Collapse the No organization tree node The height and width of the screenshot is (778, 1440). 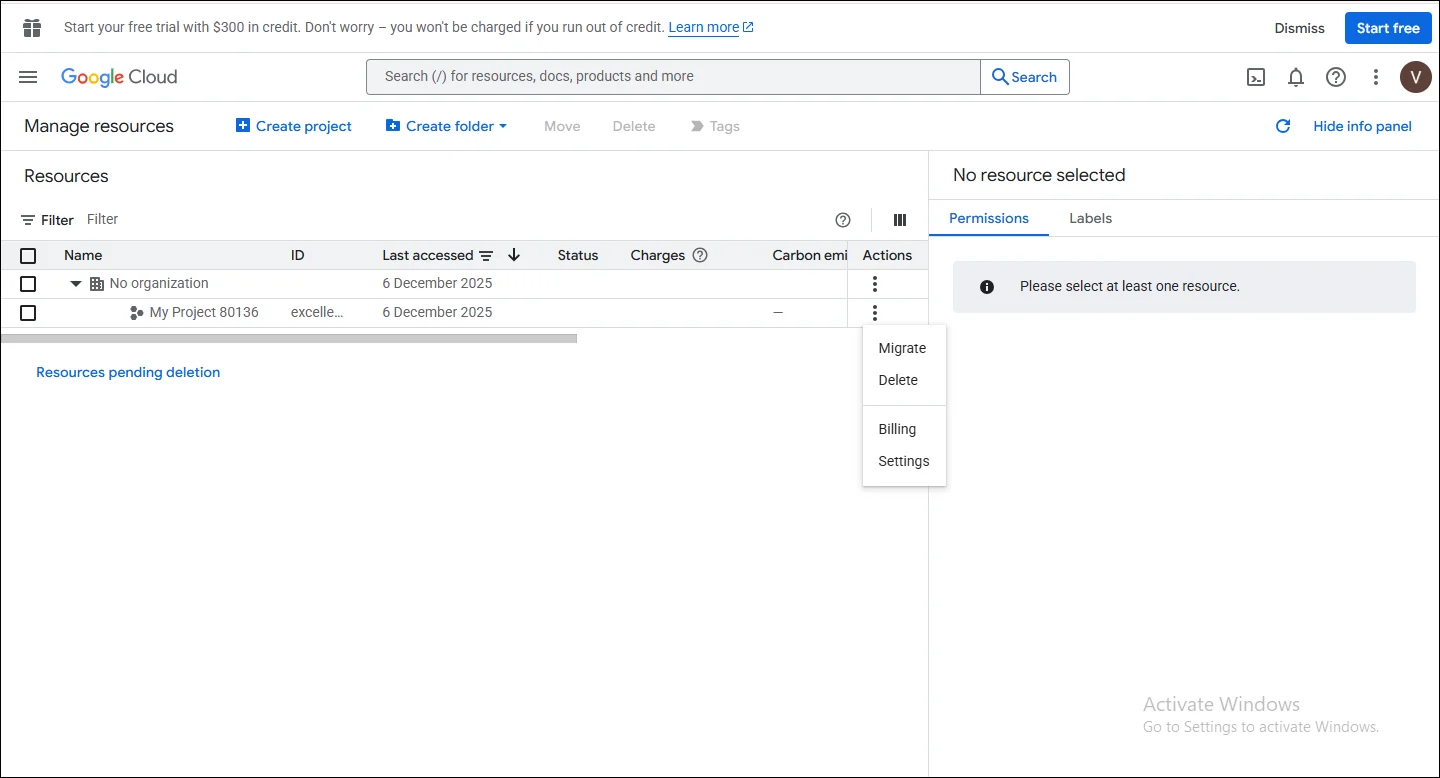tap(76, 284)
